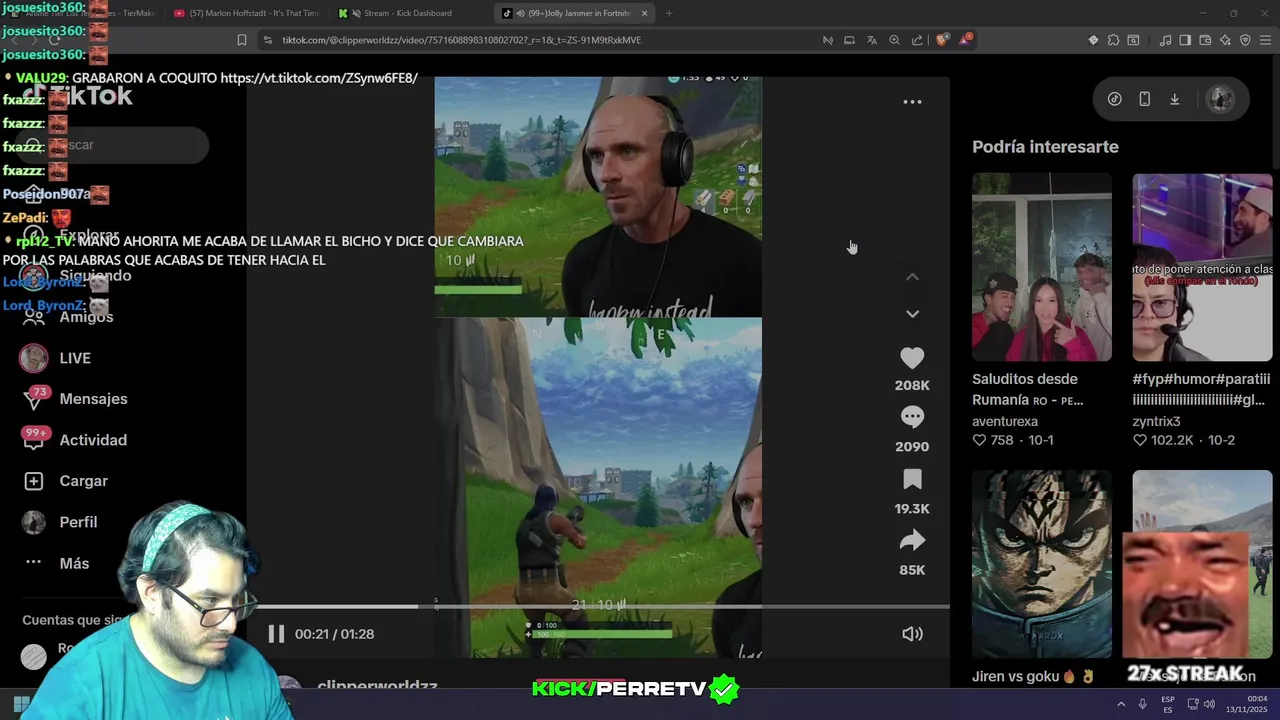Open comments via the speech bubble icon
This screenshot has width=1280, height=720.
pos(912,417)
